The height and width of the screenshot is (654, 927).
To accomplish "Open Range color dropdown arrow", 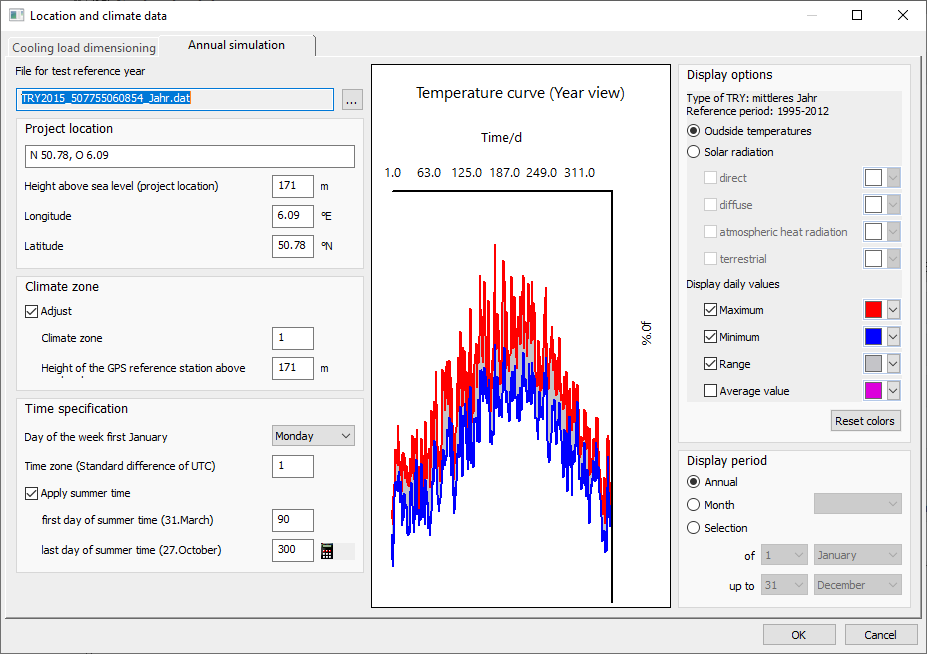I will [x=893, y=363].
